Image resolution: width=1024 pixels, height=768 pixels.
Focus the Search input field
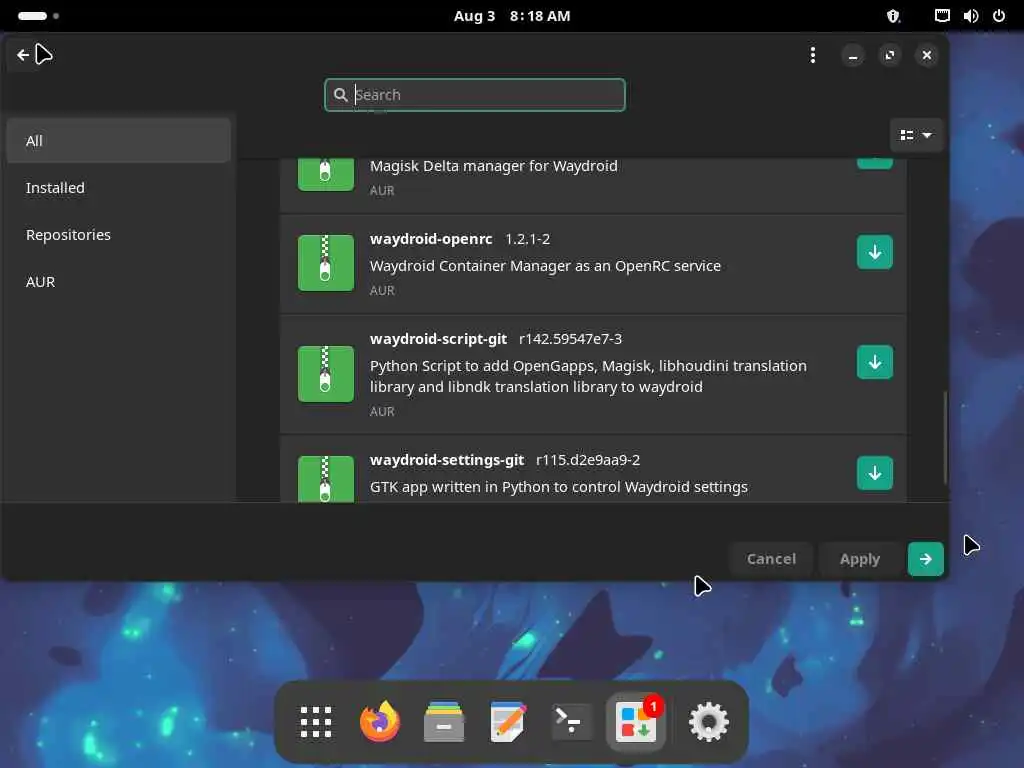[x=475, y=95]
